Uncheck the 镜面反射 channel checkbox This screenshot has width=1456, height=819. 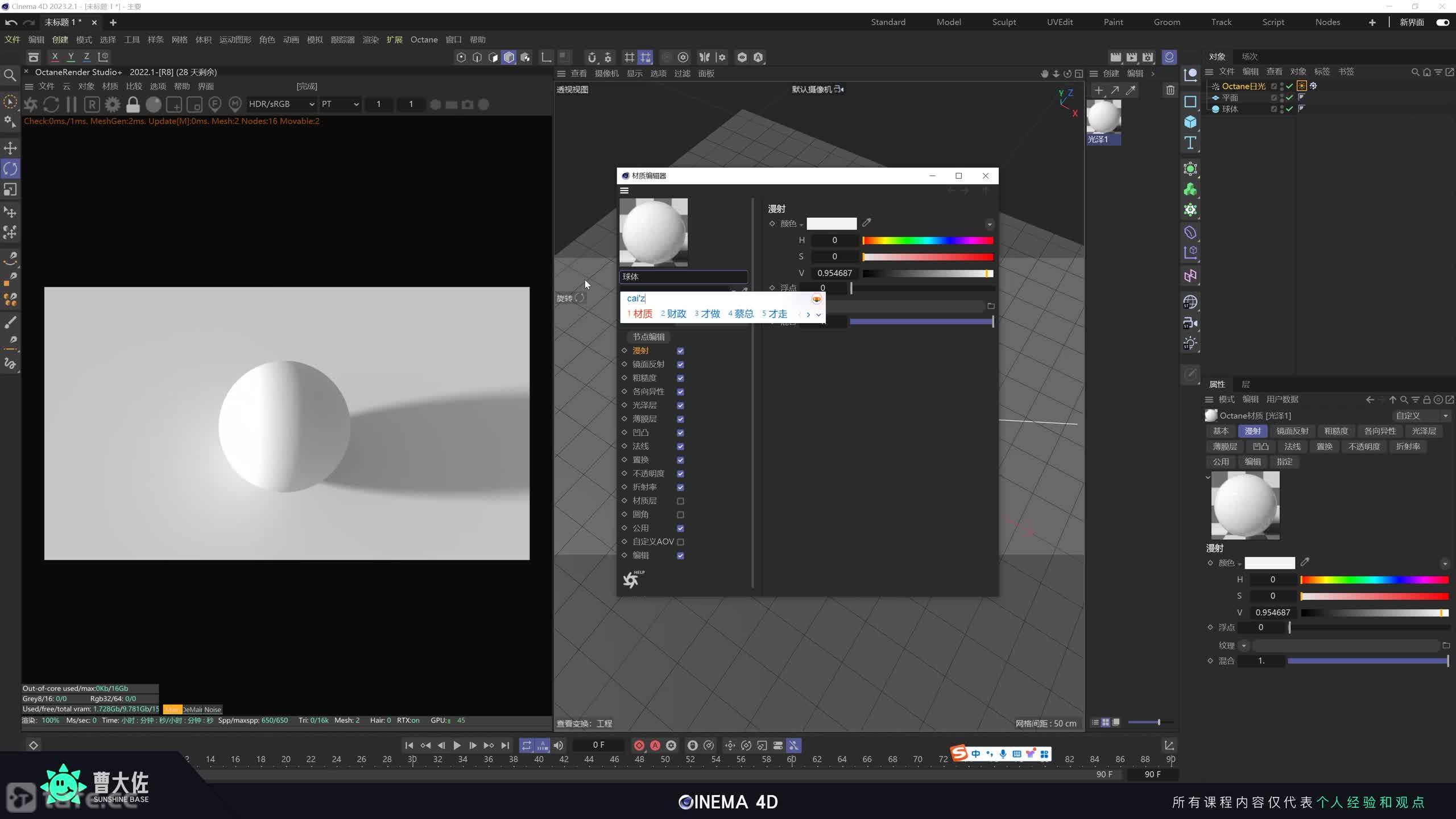tap(680, 365)
